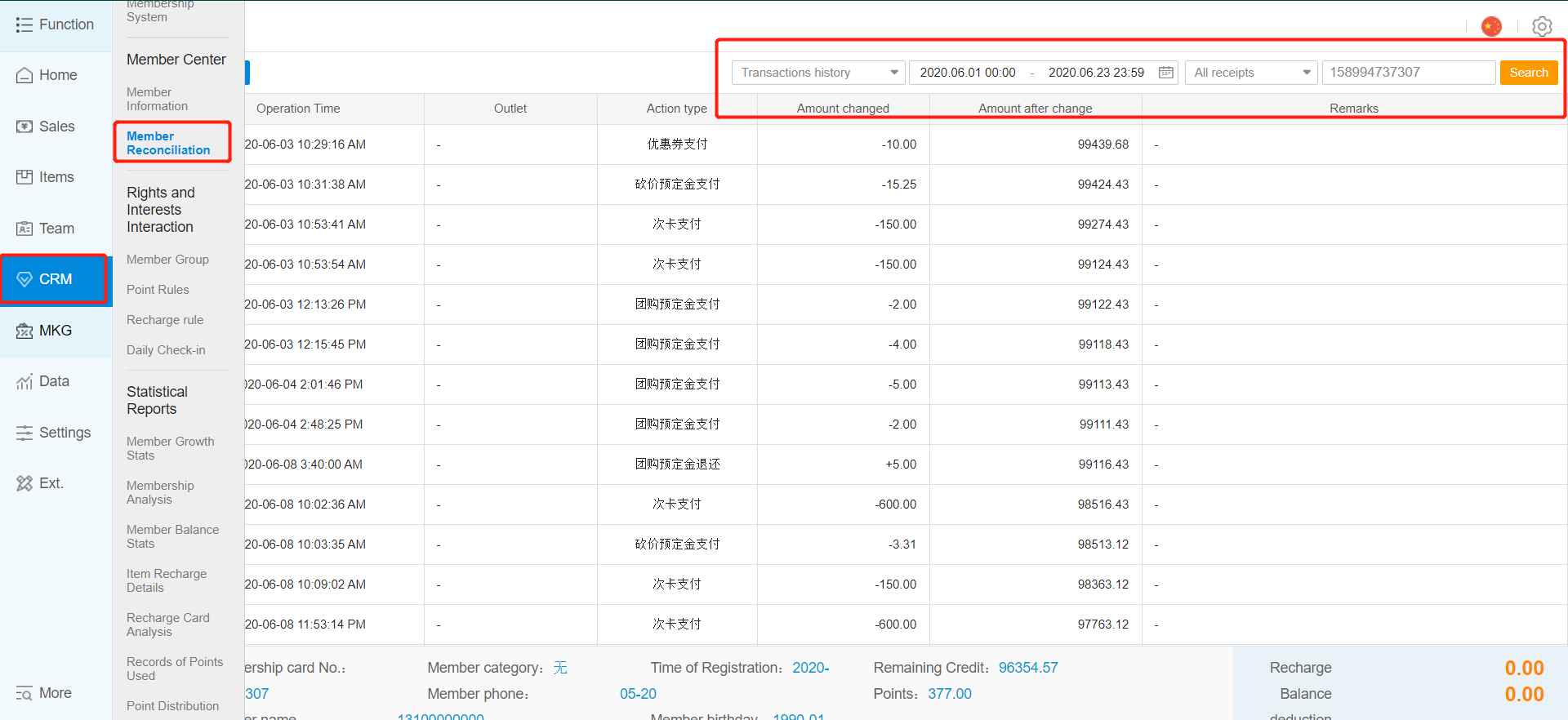The image size is (1568, 720).
Task: Click the Points value 377.00
Action: [x=950, y=694]
